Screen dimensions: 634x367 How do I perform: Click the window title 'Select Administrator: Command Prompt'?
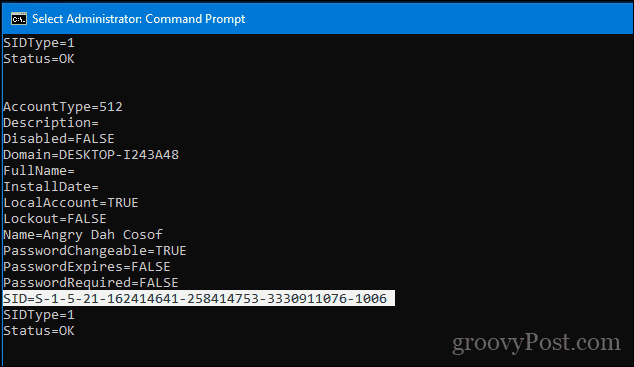click(x=139, y=19)
